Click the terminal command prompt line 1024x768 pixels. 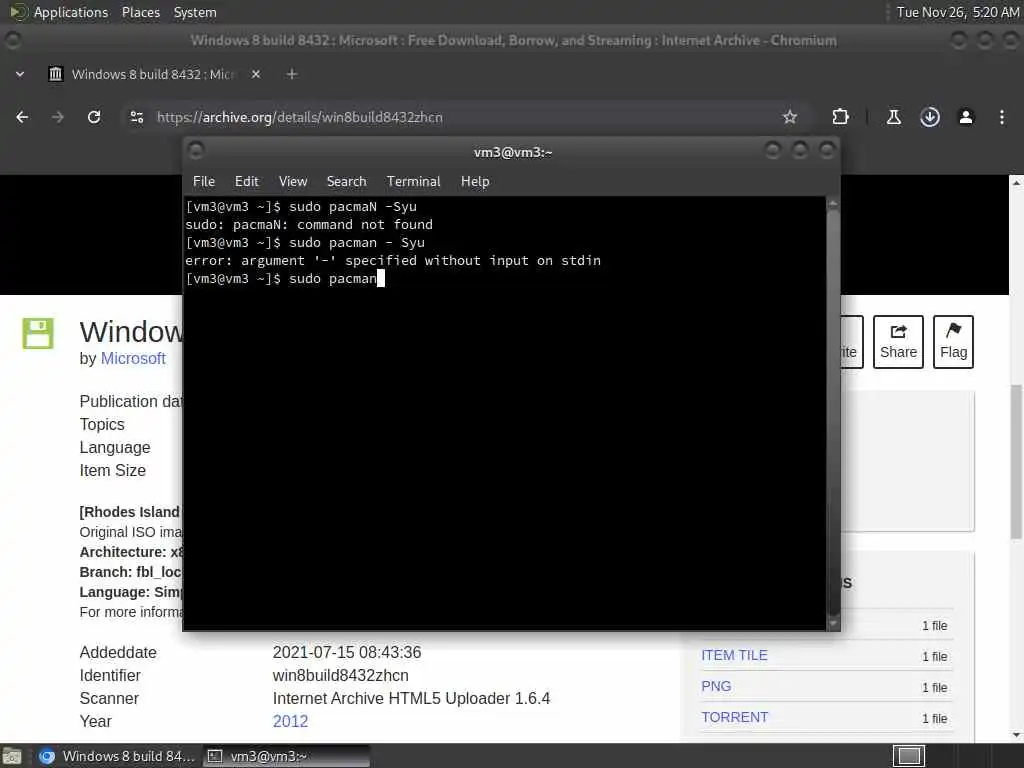pyautogui.click(x=285, y=279)
